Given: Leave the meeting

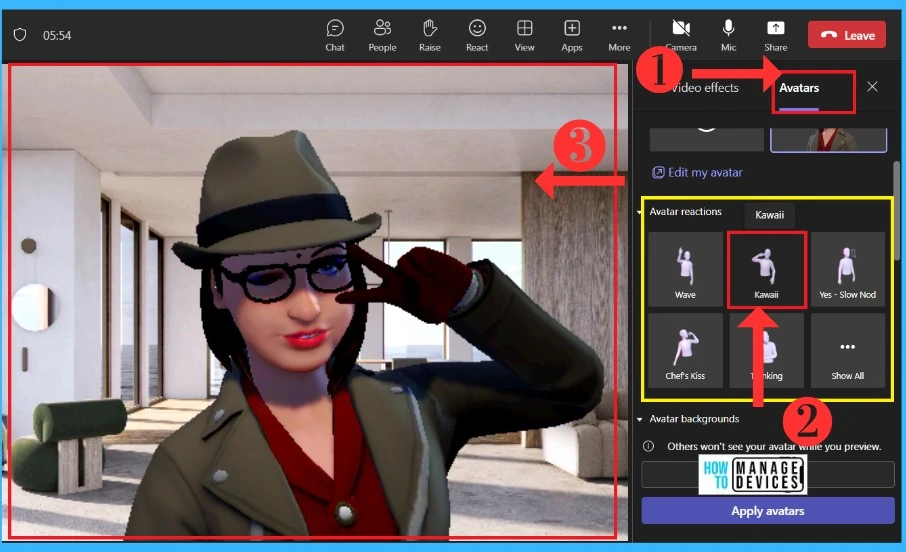Looking at the screenshot, I should pos(847,35).
